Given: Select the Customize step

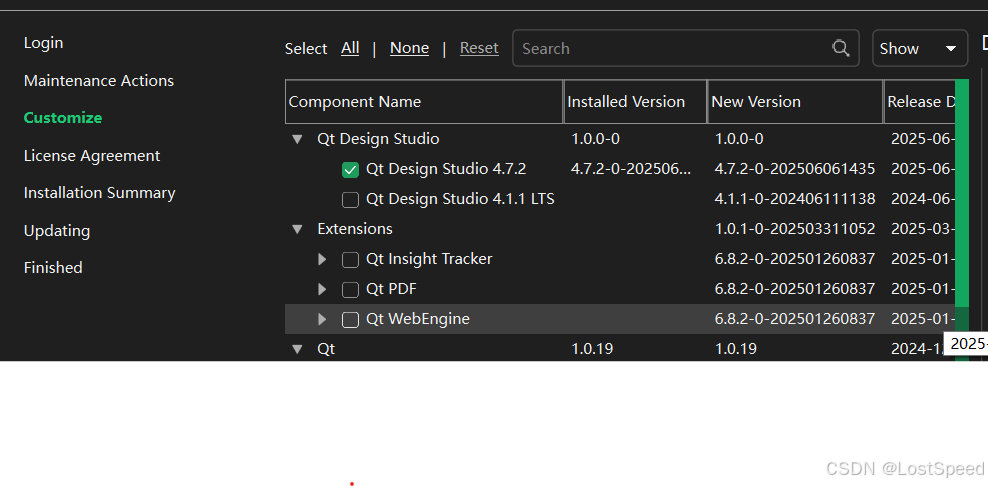Looking at the screenshot, I should (x=63, y=118).
